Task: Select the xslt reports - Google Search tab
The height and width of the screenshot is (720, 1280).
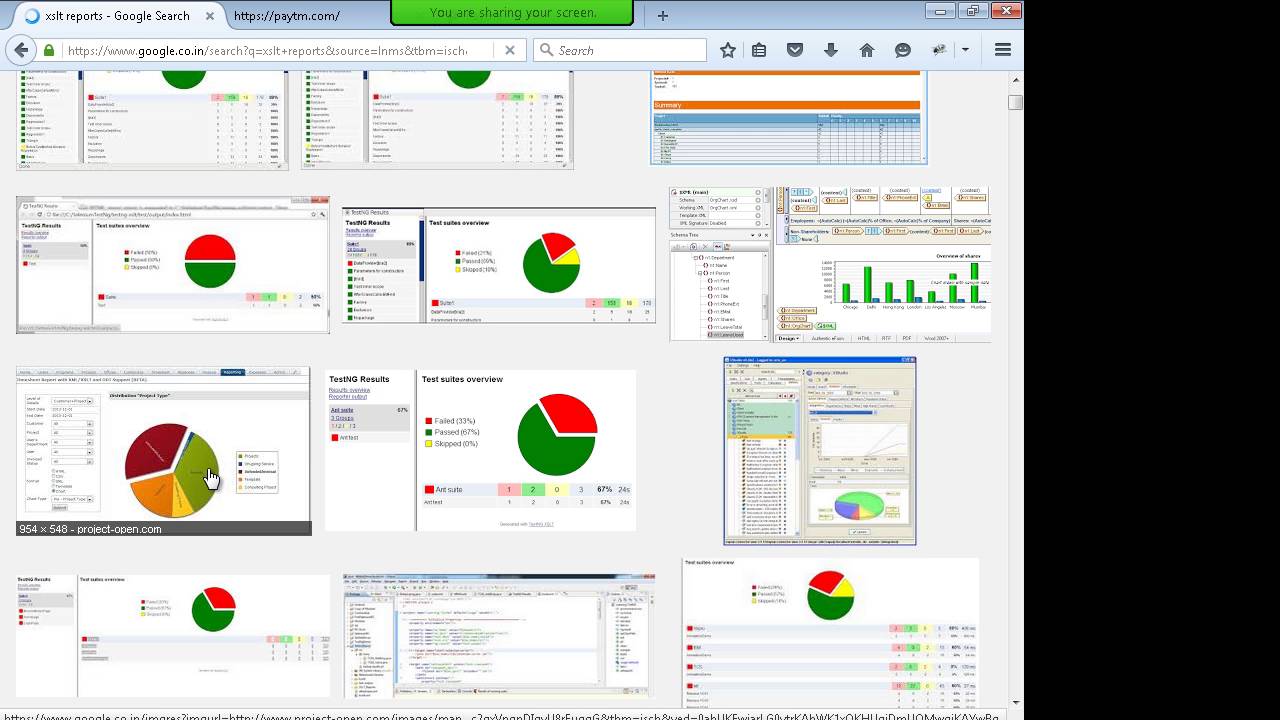Action: click(x=117, y=16)
